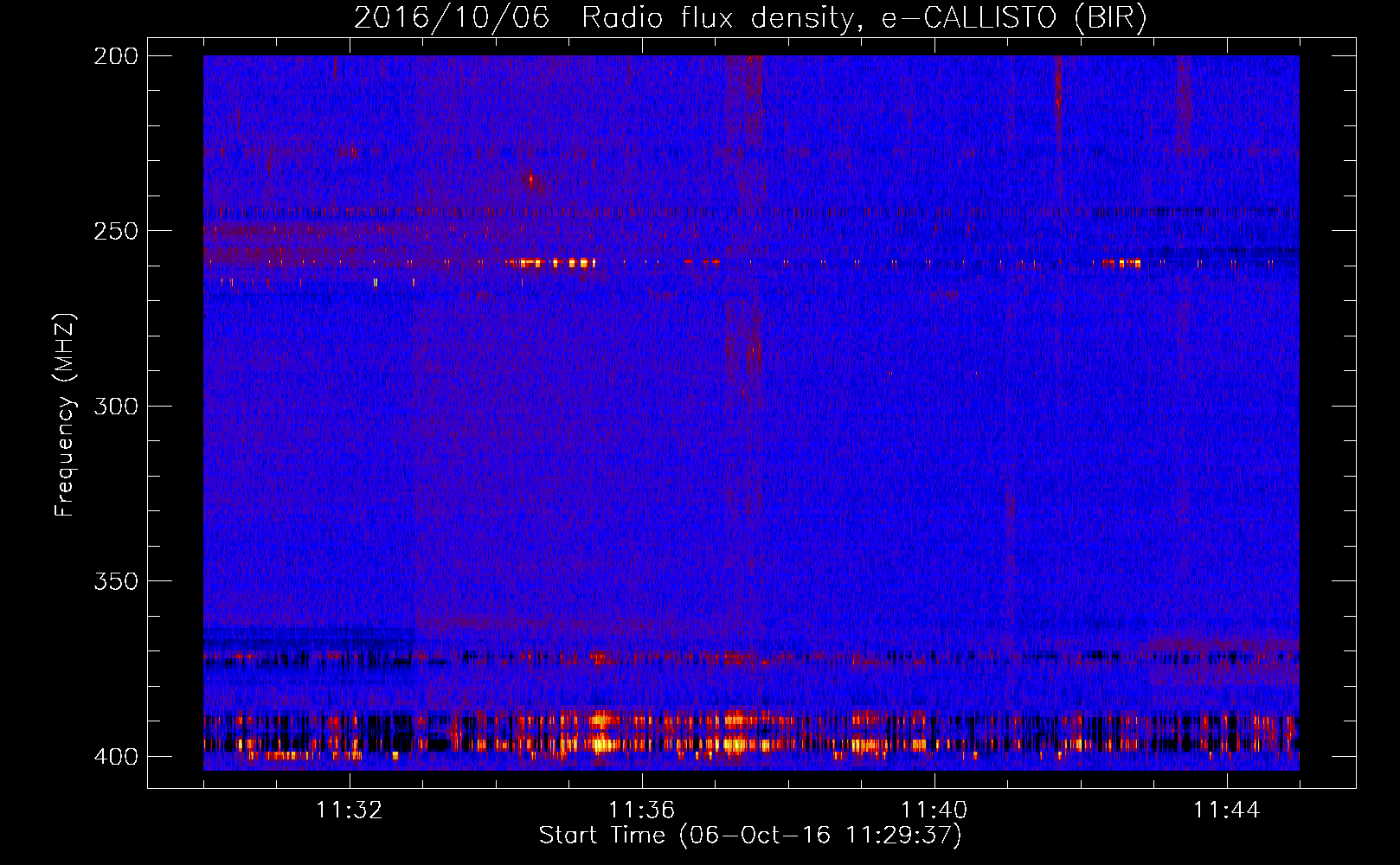Click the plot title 'Radio flux density, e-CALLISTO (BIR)'
The width and height of the screenshot is (1400, 865).
(864, 18)
